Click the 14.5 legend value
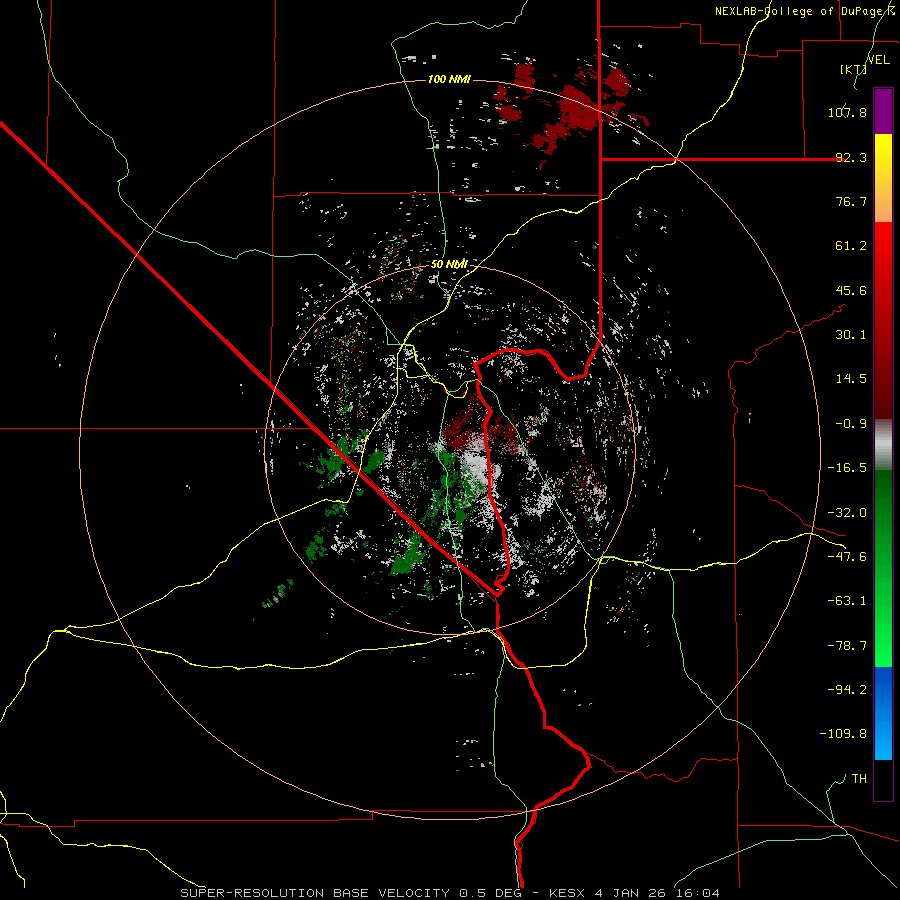900x900 pixels. (x=851, y=379)
